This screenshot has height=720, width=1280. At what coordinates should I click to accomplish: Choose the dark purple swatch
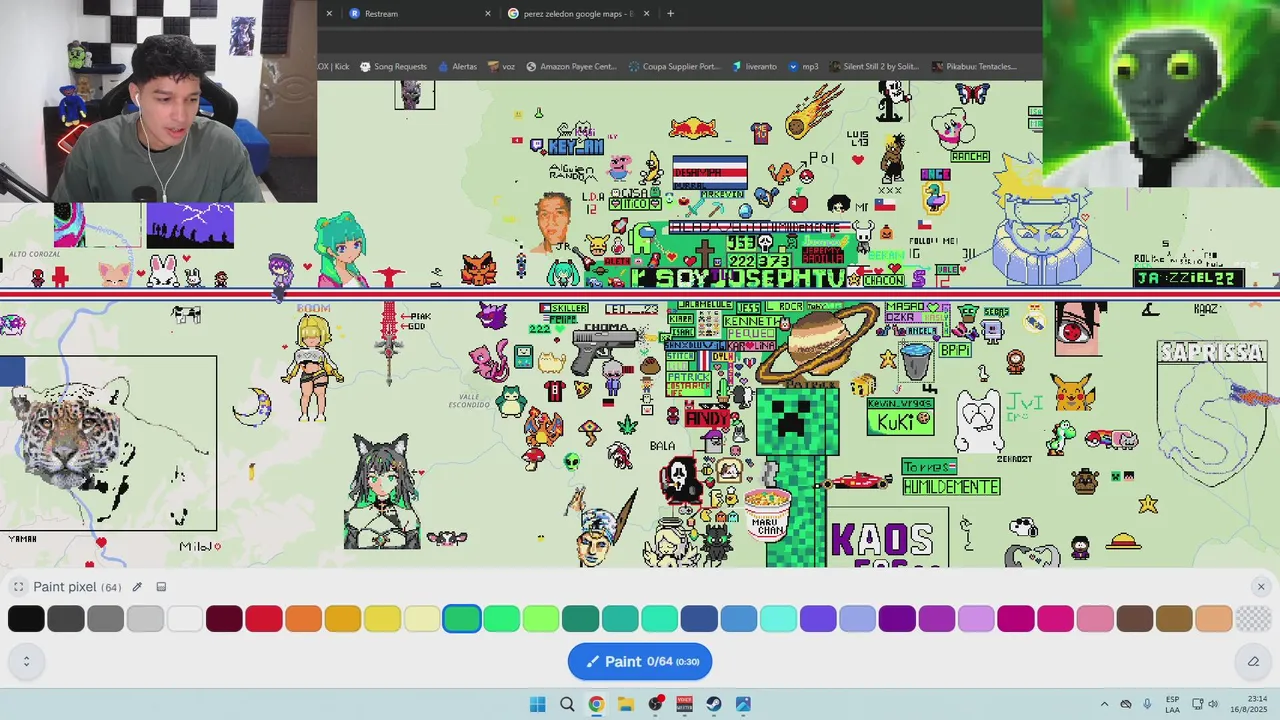tap(897, 619)
